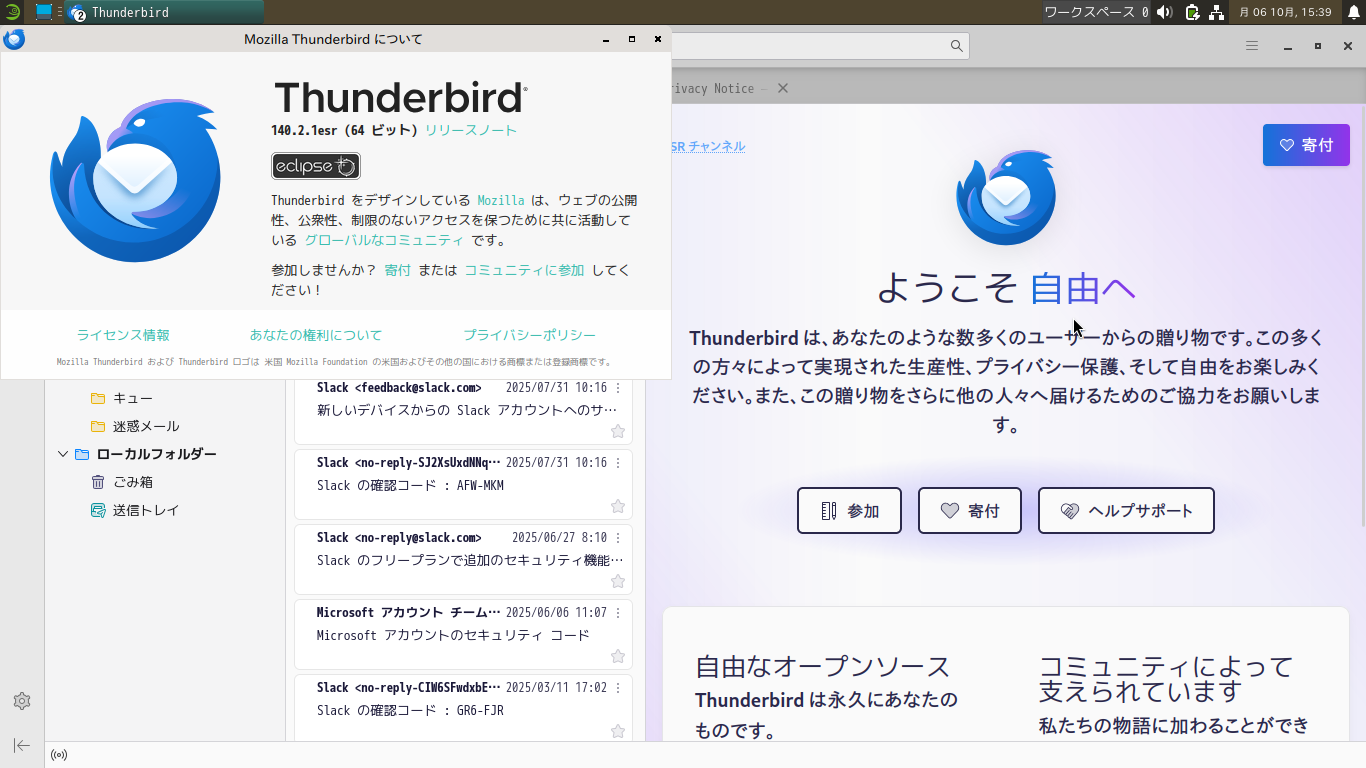Star the Slack free plan security message

coord(618,581)
